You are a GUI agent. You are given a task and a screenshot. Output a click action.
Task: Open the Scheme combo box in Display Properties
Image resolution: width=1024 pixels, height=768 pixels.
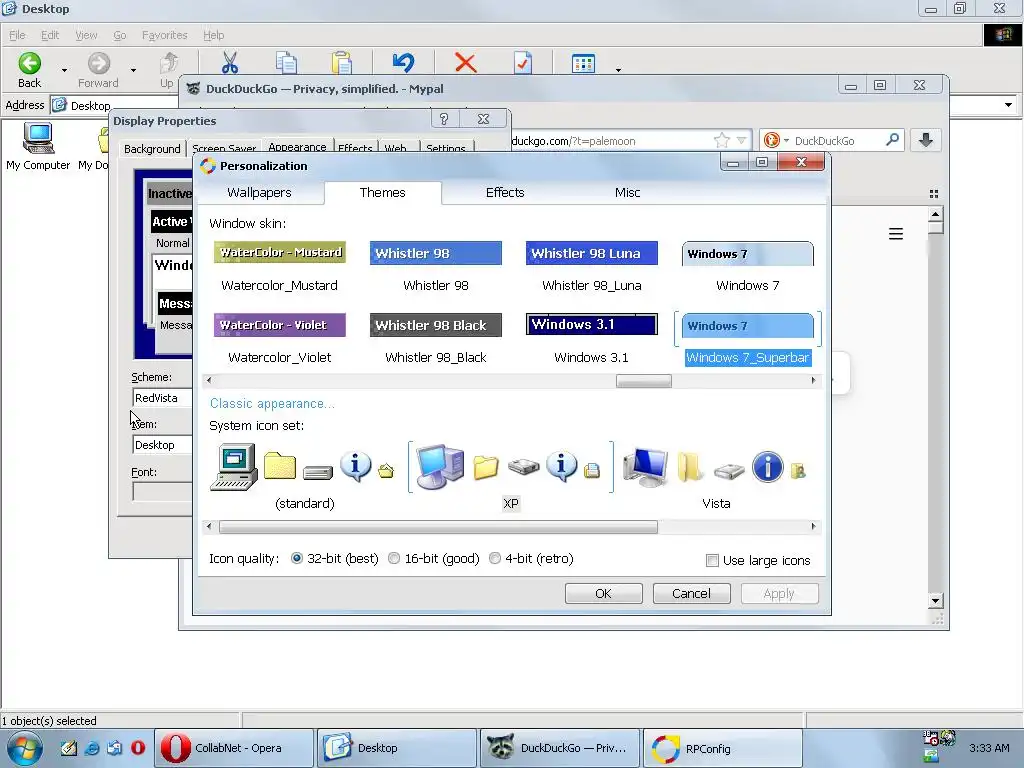point(163,398)
